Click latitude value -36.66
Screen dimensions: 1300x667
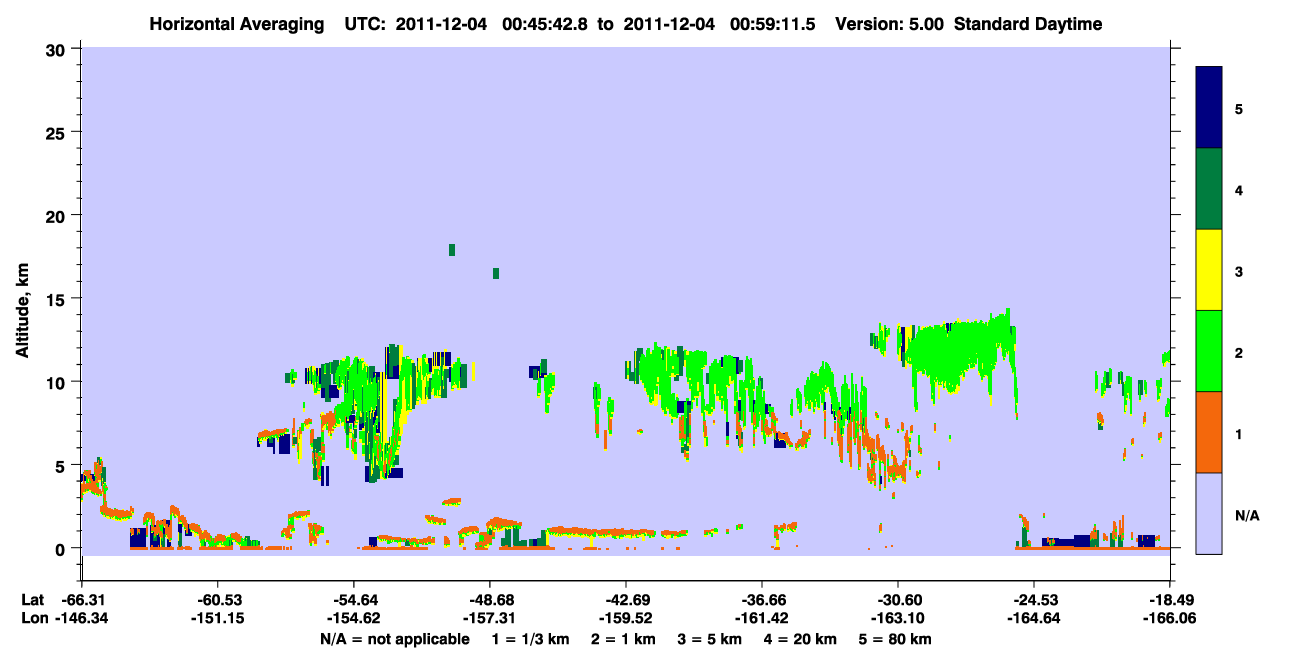tap(762, 600)
